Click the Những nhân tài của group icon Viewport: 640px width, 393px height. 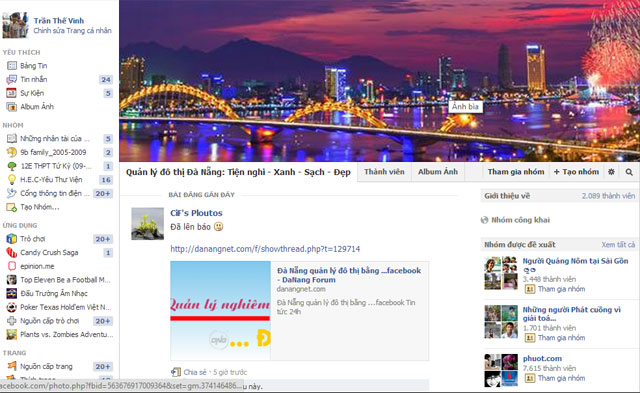coord(12,139)
